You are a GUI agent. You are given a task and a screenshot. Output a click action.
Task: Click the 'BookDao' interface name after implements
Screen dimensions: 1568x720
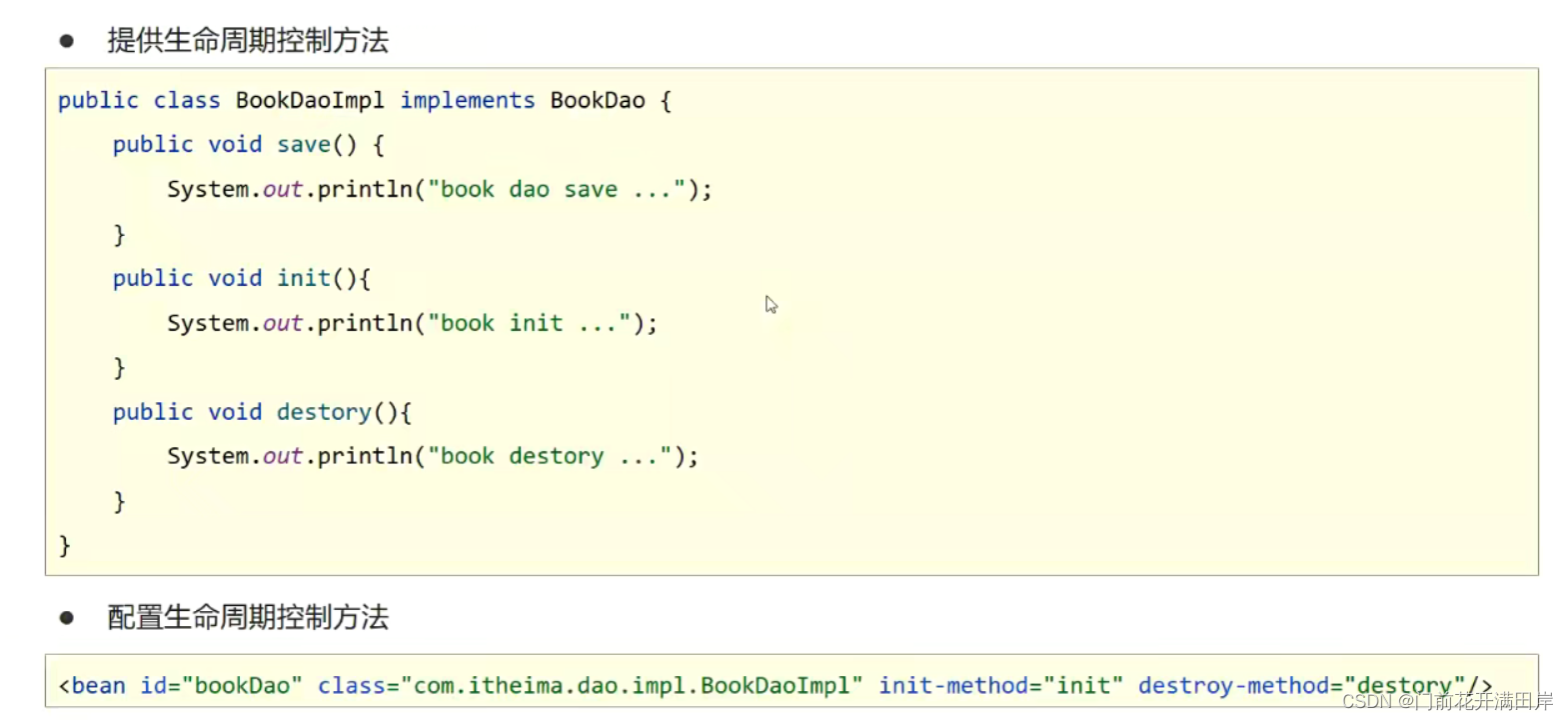598,101
